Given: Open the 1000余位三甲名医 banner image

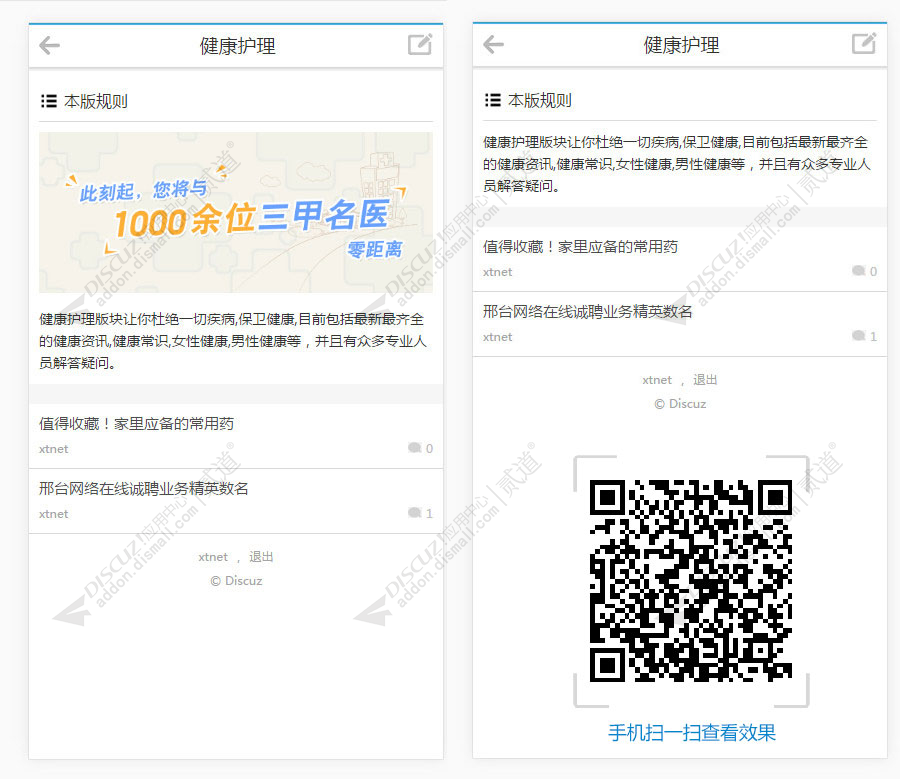Looking at the screenshot, I should (236, 212).
